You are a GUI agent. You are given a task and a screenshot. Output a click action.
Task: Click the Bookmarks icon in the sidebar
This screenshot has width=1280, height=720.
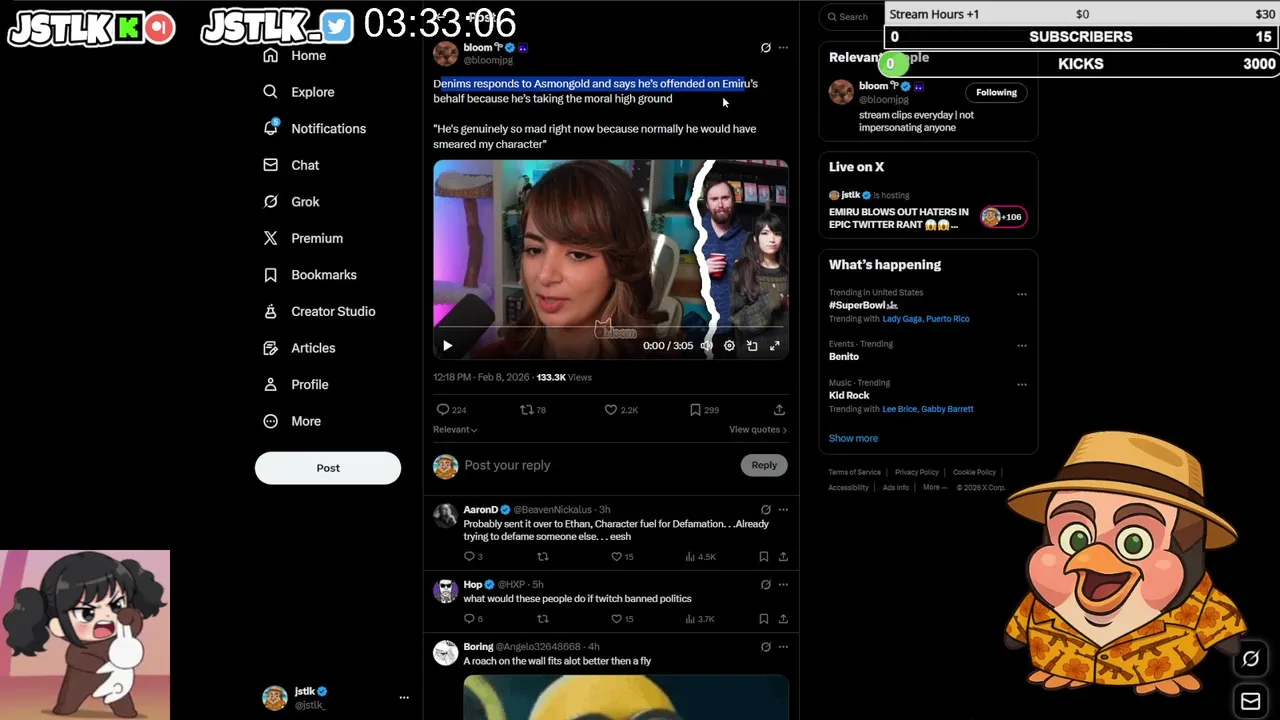(x=270, y=275)
